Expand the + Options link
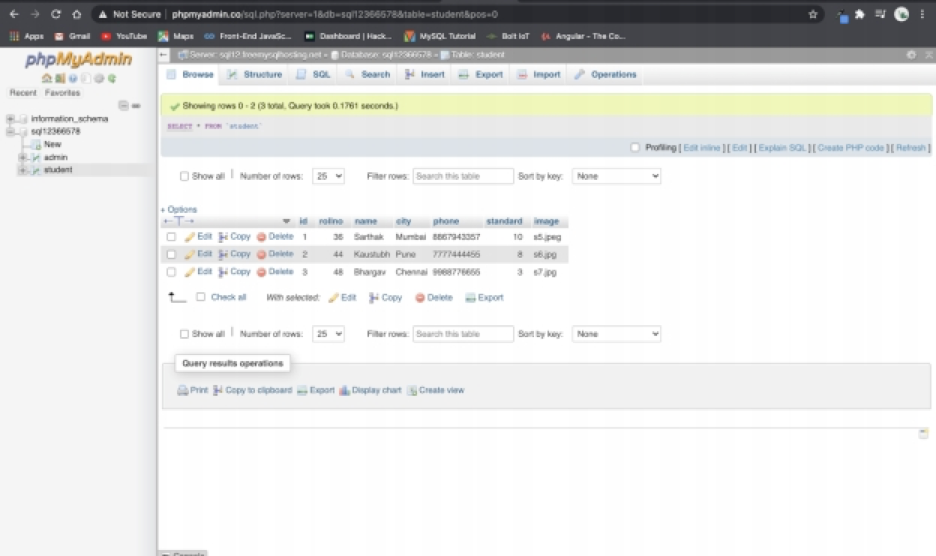Image resolution: width=936 pixels, height=556 pixels. point(178,210)
